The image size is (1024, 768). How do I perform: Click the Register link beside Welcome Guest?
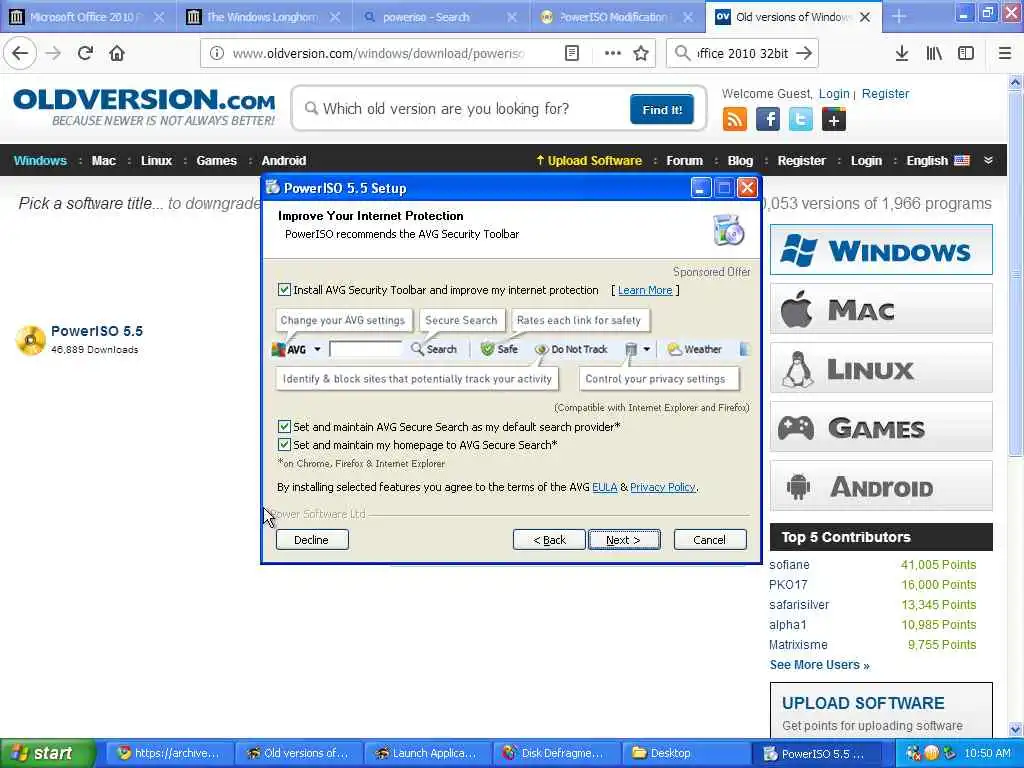pos(885,93)
